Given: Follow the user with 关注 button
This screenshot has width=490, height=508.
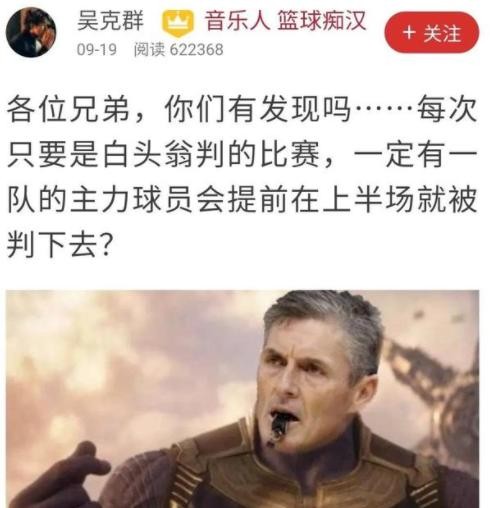Looking at the screenshot, I should coord(432,32).
